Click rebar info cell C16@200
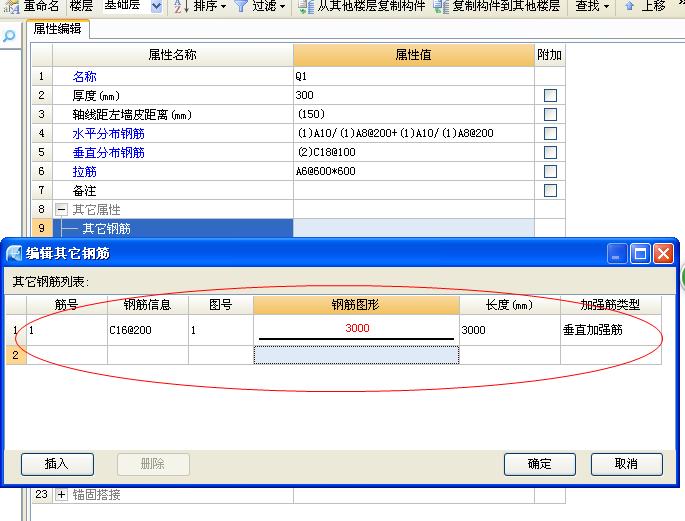685x521 pixels. pos(148,330)
